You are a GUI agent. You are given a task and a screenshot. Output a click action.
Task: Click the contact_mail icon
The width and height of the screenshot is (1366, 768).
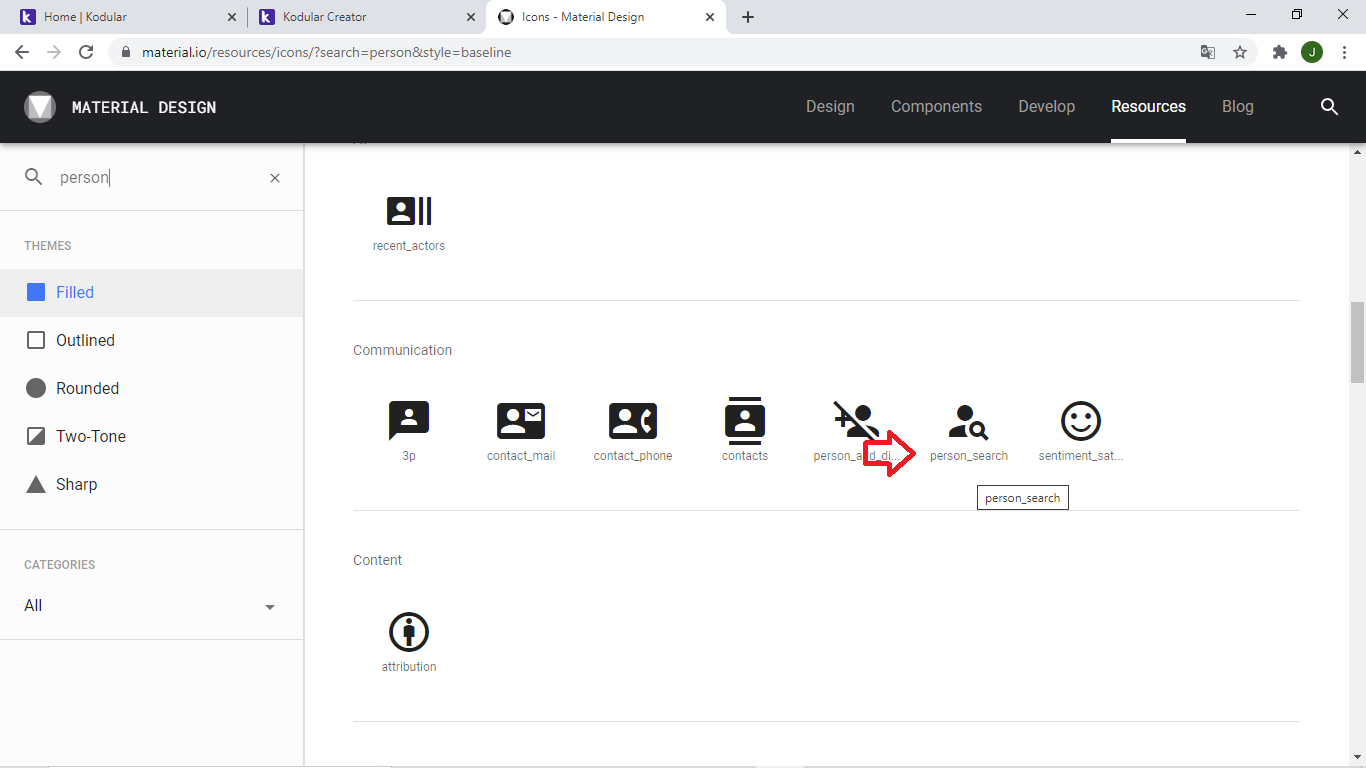coord(521,421)
